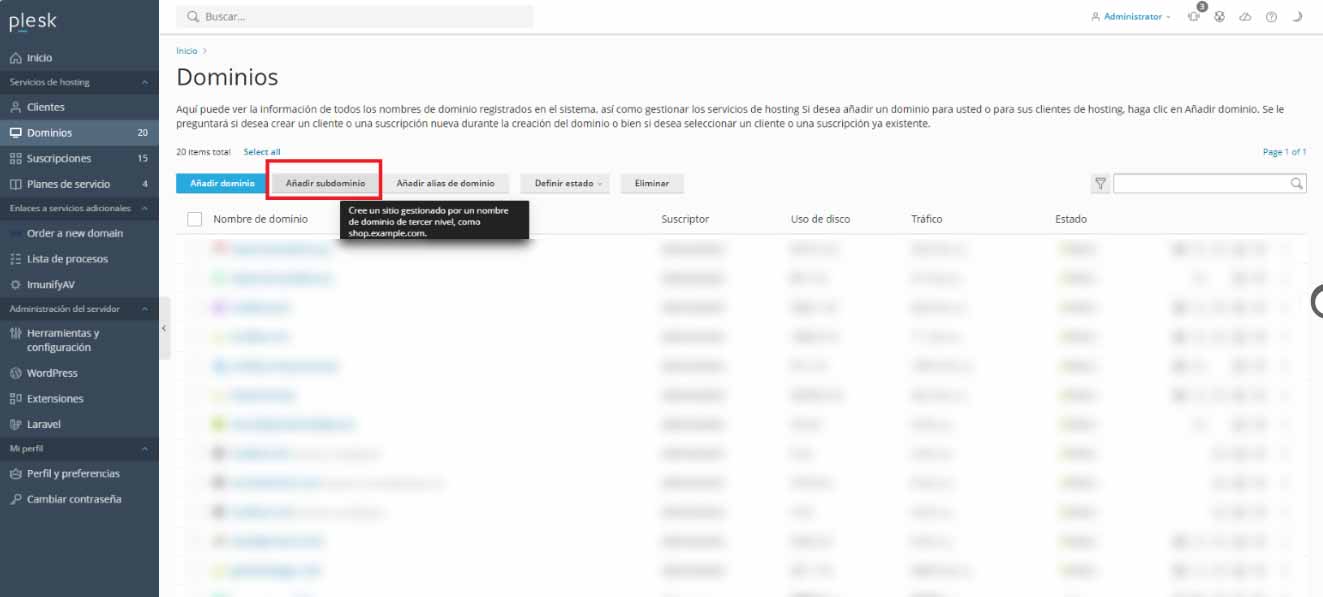Click the filter funnel icon

click(x=1100, y=184)
